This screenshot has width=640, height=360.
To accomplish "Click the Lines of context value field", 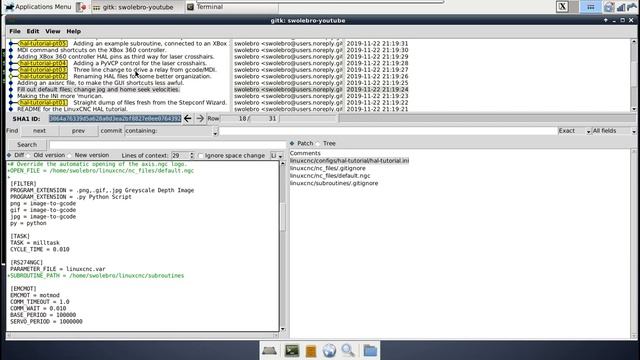I will coord(180,156).
